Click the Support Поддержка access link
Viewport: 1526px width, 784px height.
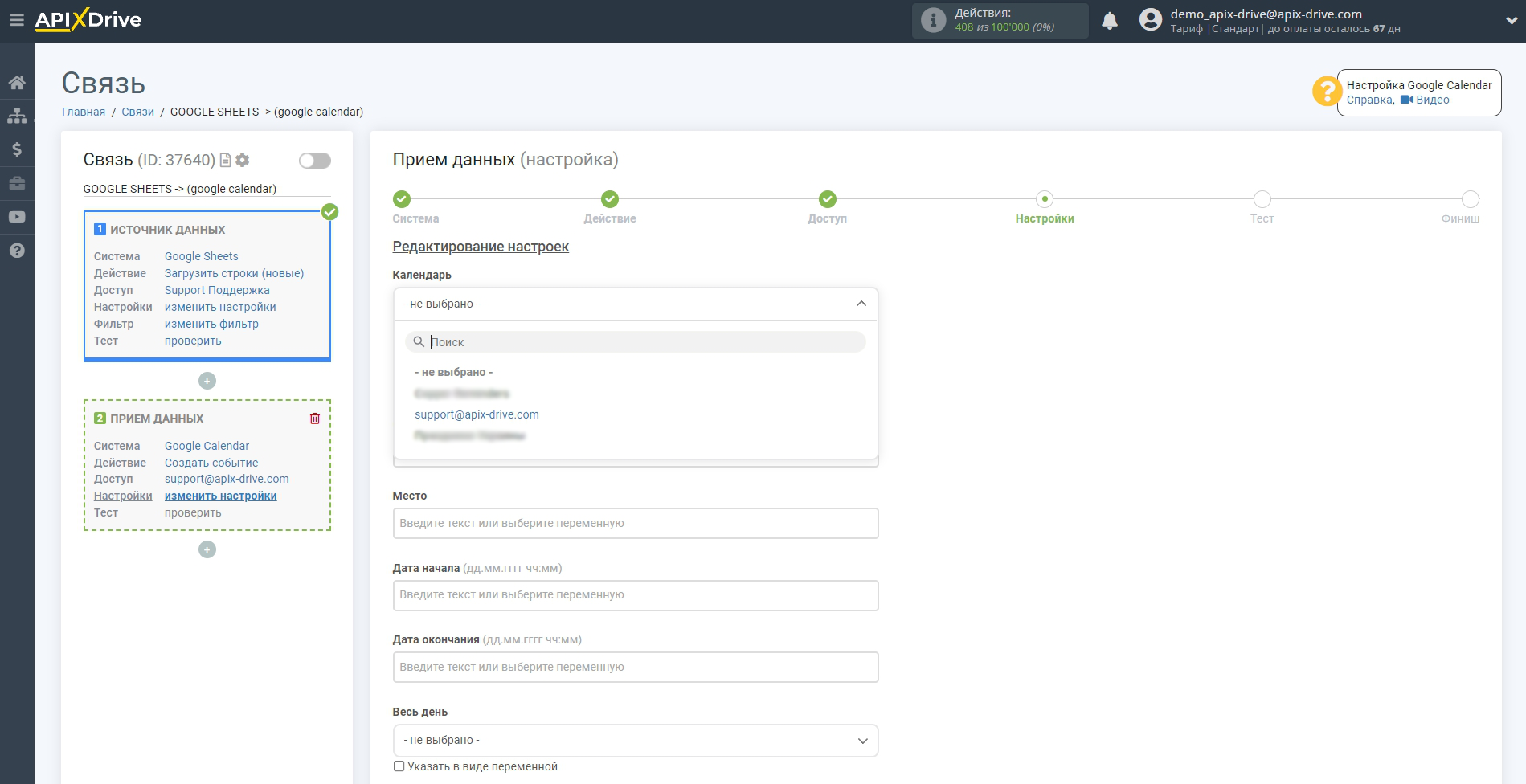[217, 290]
